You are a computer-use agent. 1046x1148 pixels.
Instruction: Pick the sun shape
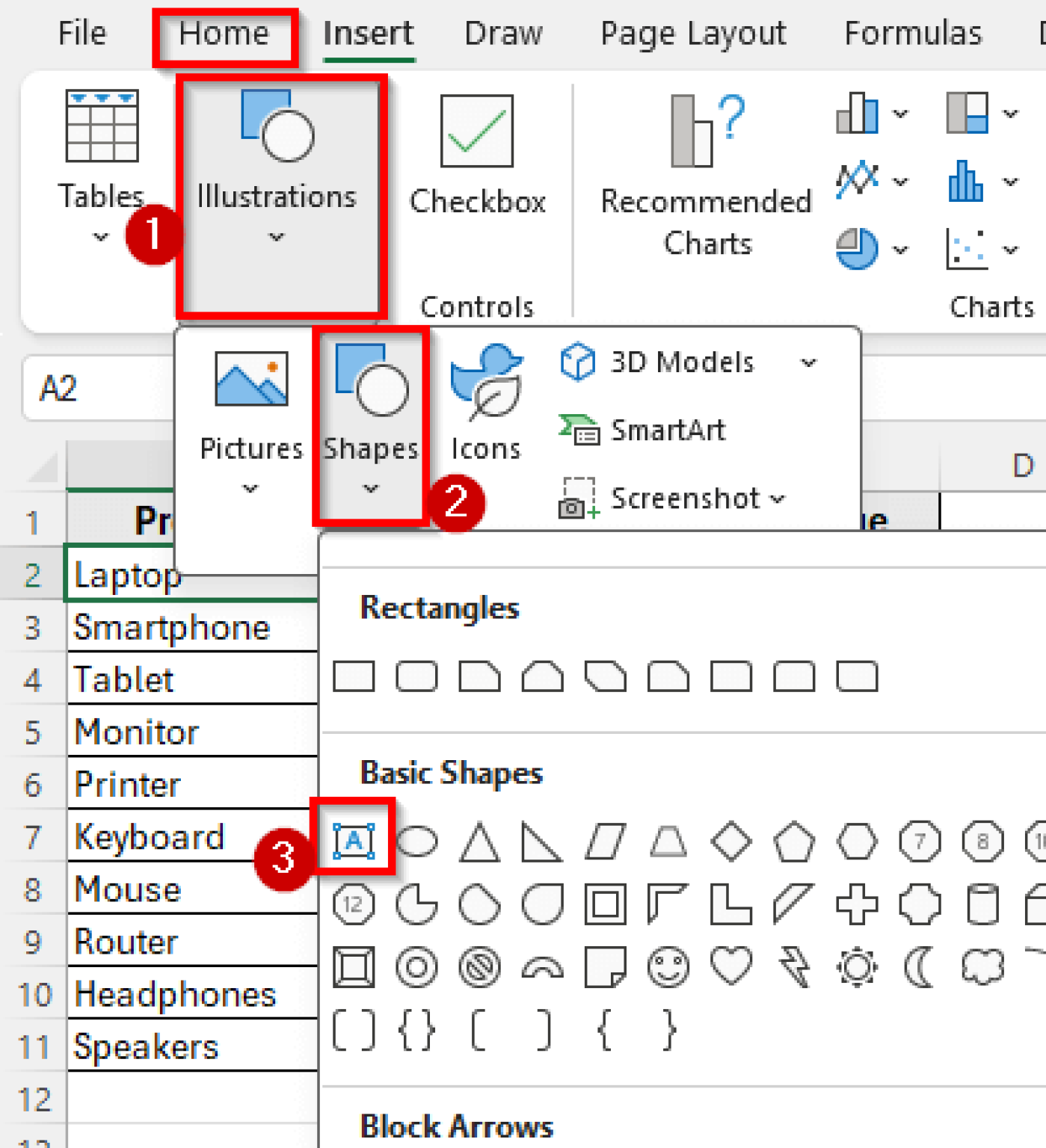pyautogui.click(x=857, y=966)
